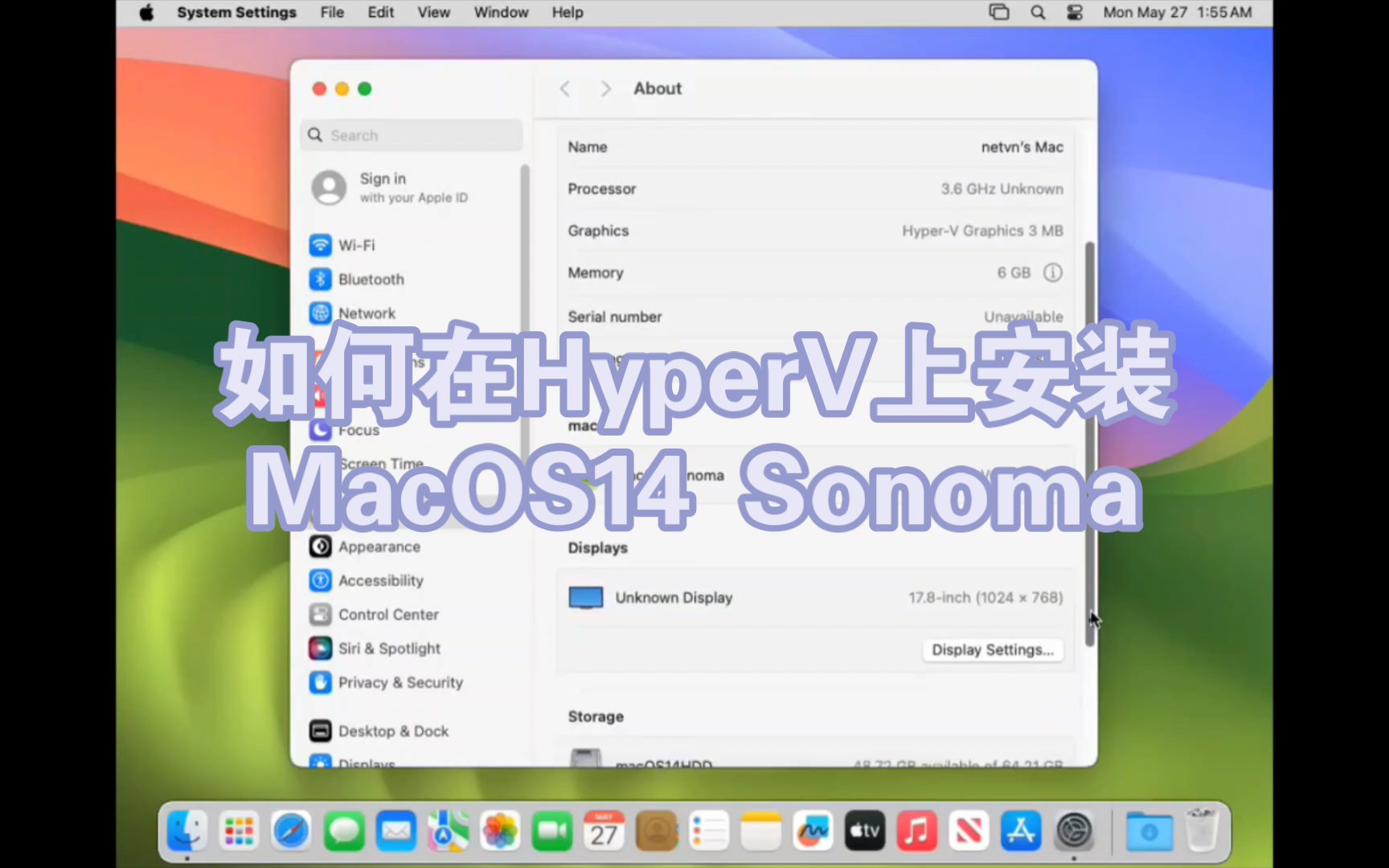Image resolution: width=1389 pixels, height=868 pixels.
Task: Open the View menu
Action: coord(433,13)
